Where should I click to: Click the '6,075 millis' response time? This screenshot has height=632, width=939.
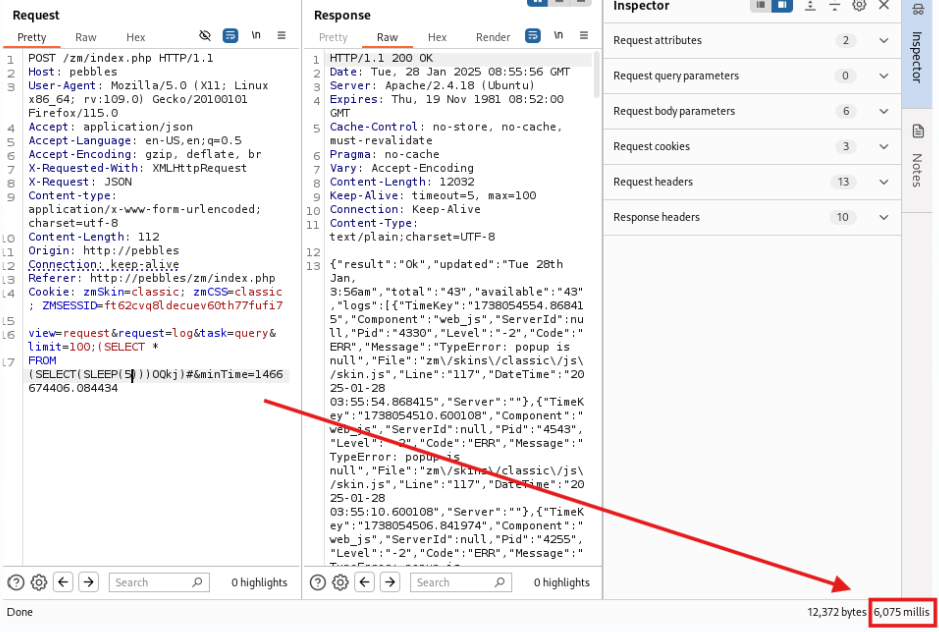point(901,612)
